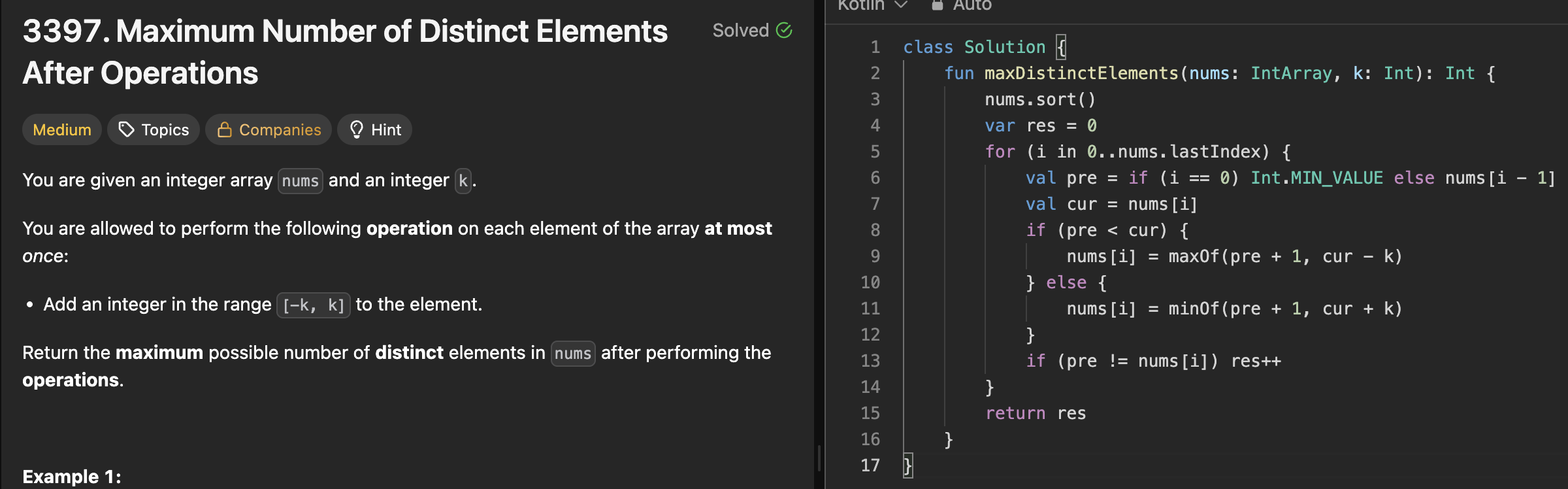
Task: Click the Solved status label
Action: point(740,30)
